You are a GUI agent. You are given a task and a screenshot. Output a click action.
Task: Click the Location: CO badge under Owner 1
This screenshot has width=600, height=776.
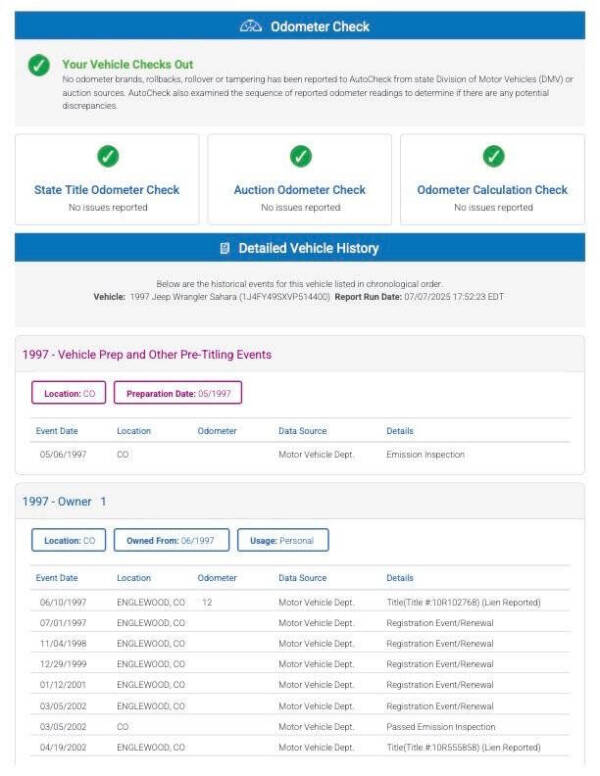(x=69, y=541)
